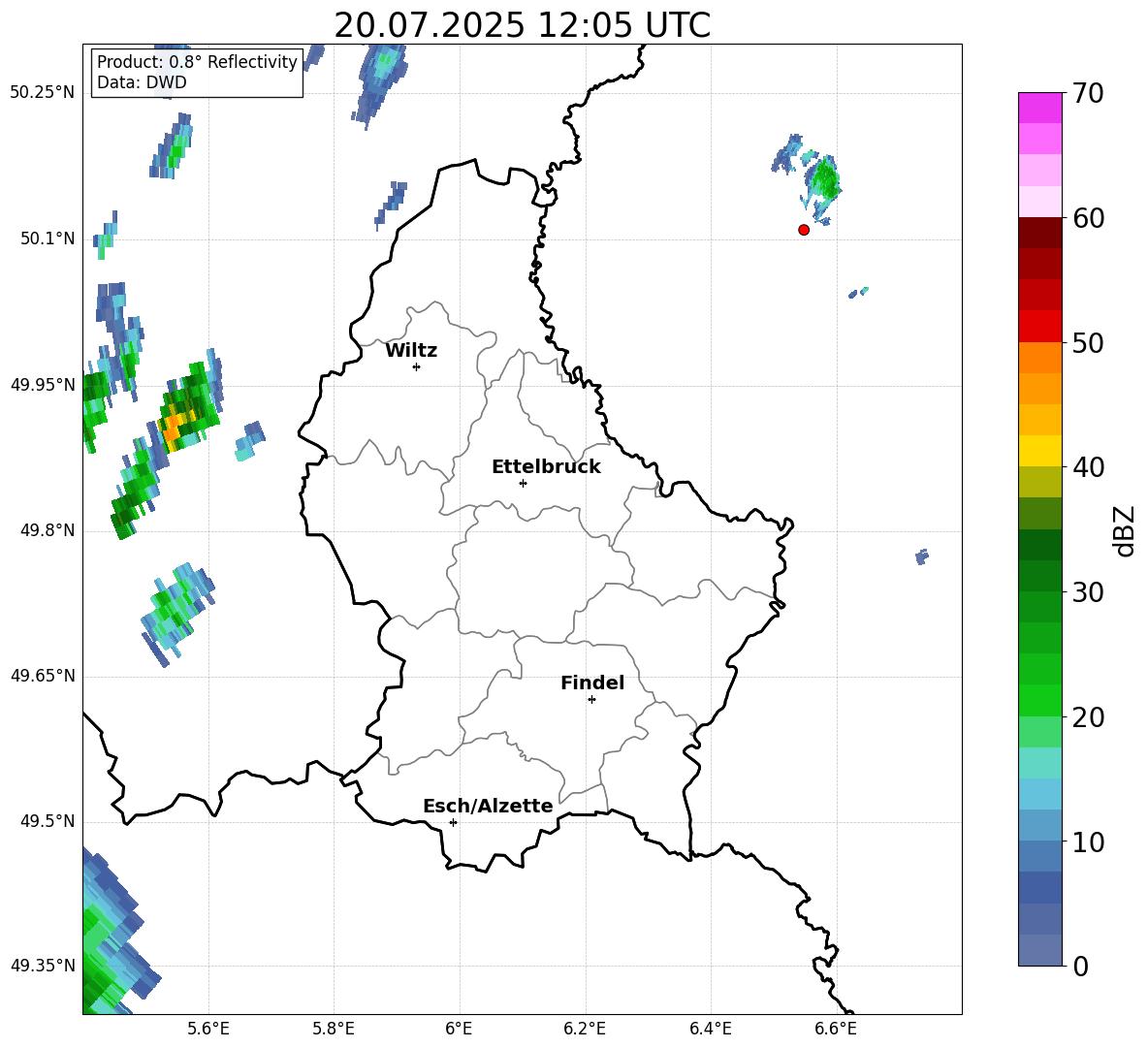Screen dimensions: 1148x1048
Task: Click the 50.1°N latitude label
Action: (47, 238)
